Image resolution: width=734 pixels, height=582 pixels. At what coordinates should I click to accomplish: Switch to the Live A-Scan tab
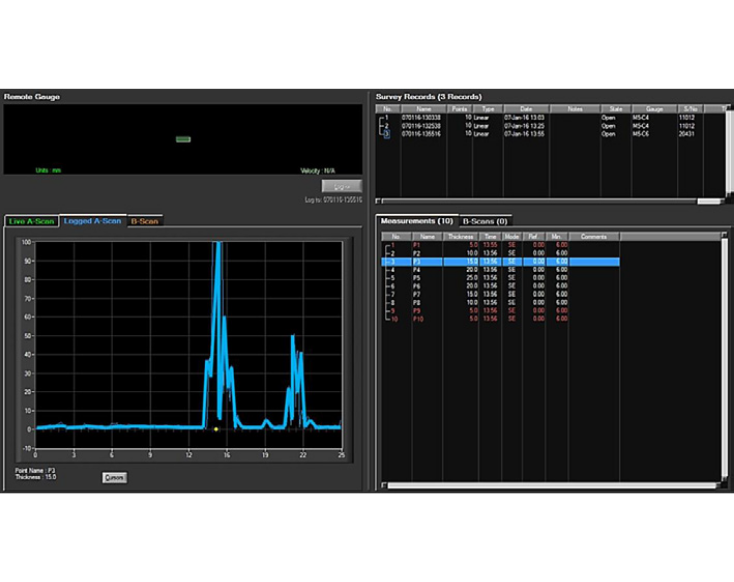[31, 220]
